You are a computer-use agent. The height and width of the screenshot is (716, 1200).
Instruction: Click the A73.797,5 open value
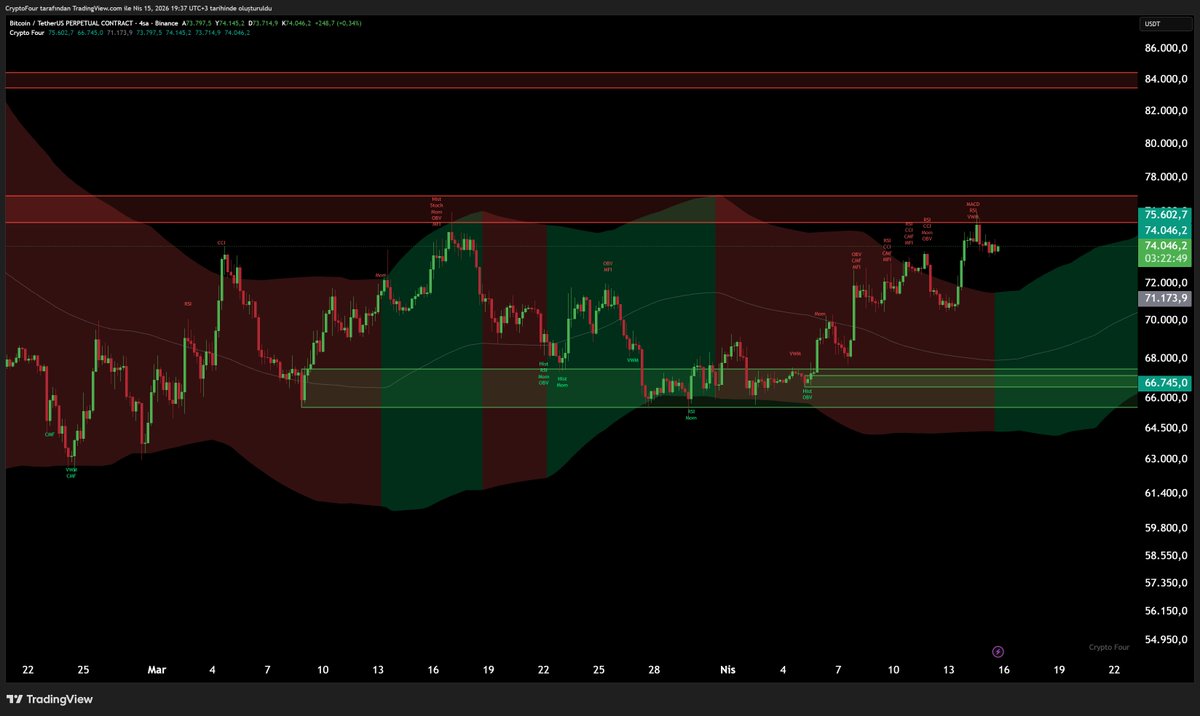tap(197, 23)
